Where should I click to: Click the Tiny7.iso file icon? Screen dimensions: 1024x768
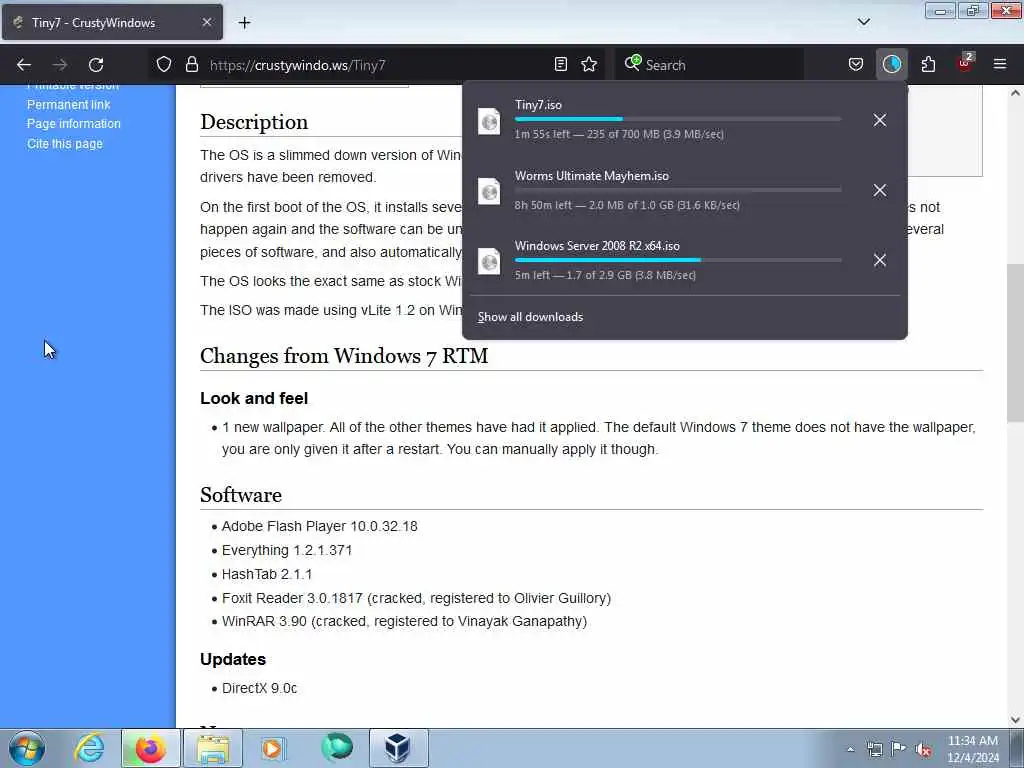coord(489,121)
